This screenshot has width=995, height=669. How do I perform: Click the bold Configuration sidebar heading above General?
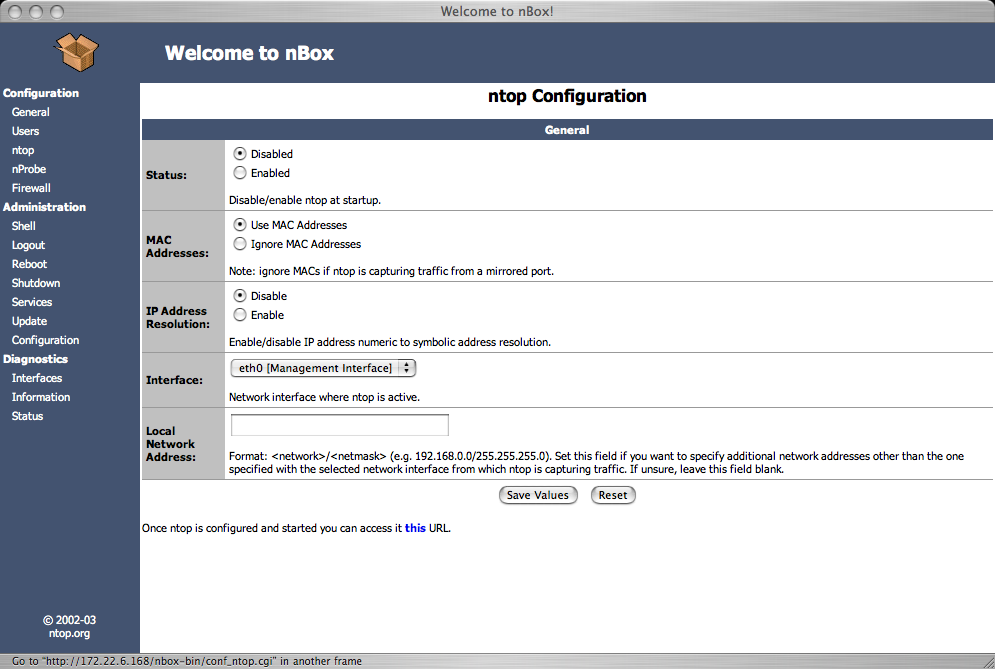pyautogui.click(x=41, y=93)
